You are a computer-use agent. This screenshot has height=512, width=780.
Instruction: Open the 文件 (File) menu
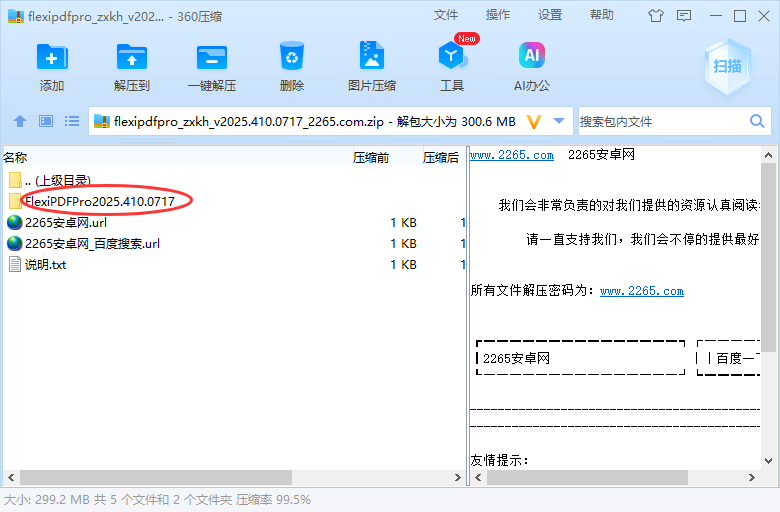(446, 15)
